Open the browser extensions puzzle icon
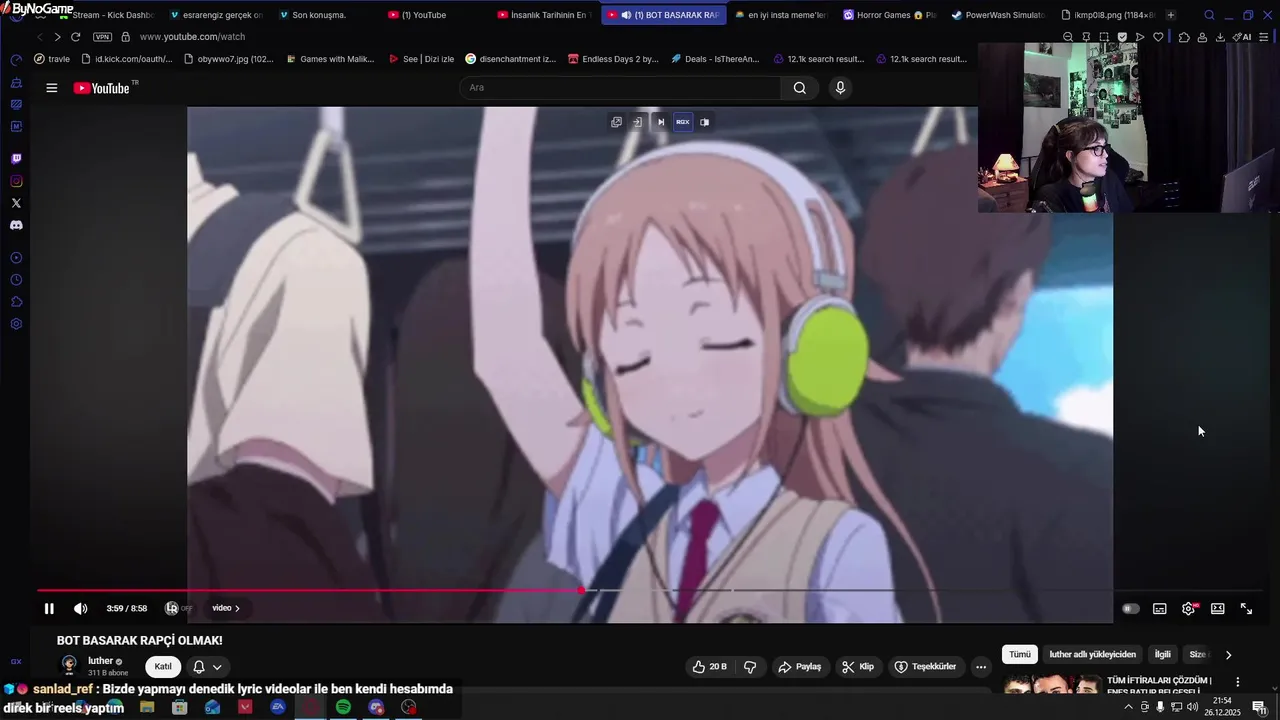The width and height of the screenshot is (1280, 720). pos(1184,37)
